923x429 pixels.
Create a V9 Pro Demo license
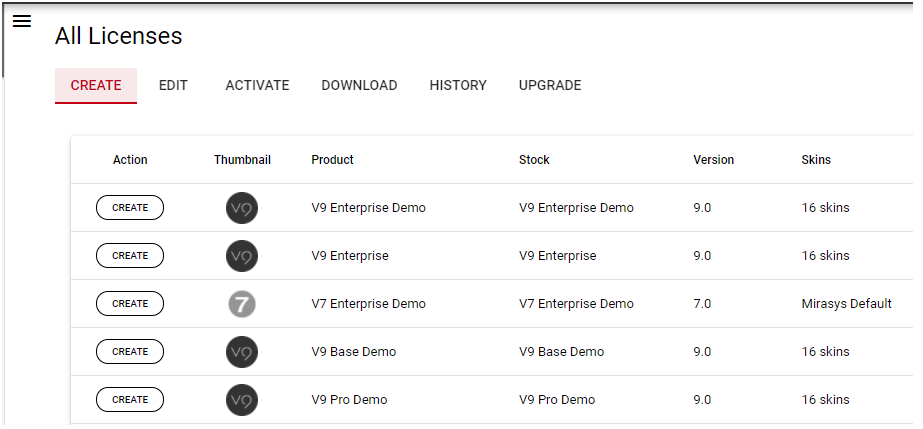coord(130,400)
